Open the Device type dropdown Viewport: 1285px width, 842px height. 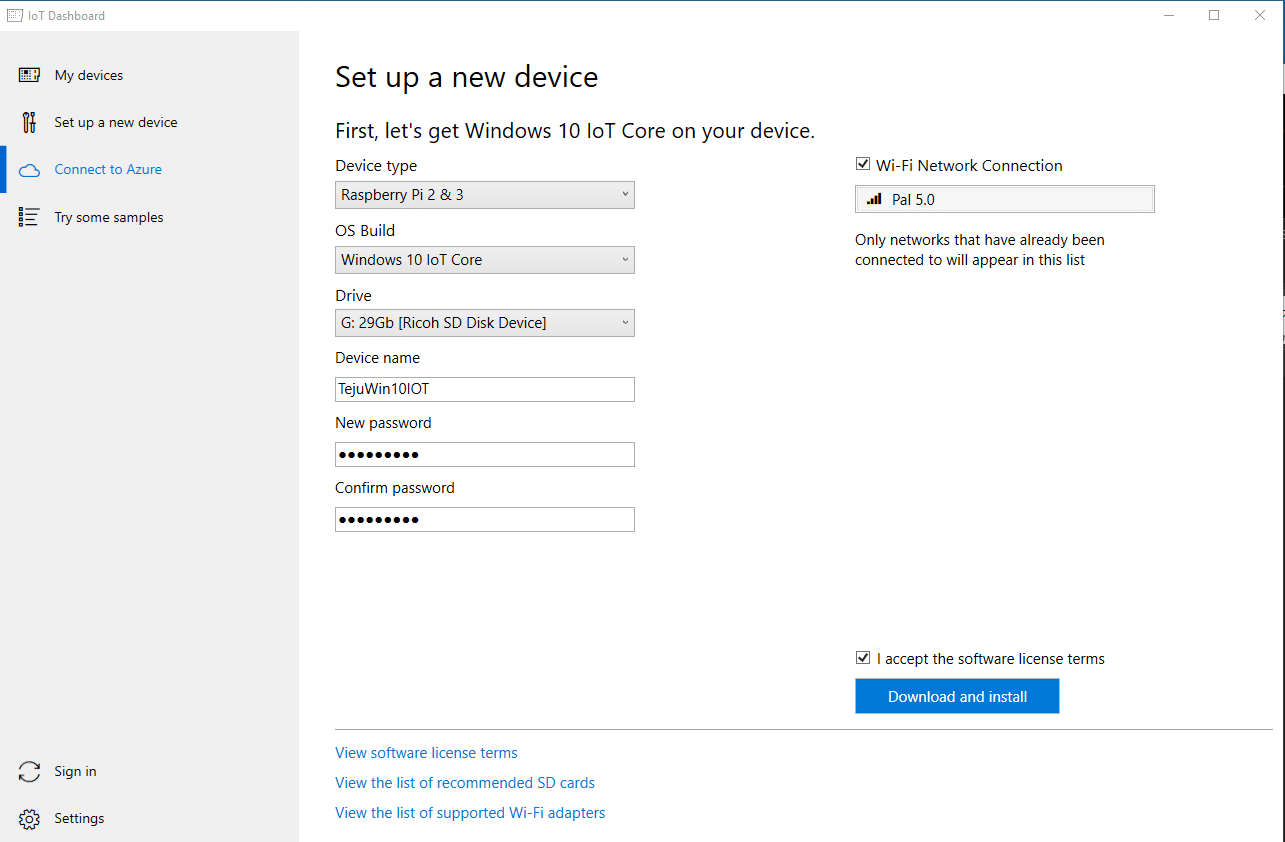tap(485, 195)
